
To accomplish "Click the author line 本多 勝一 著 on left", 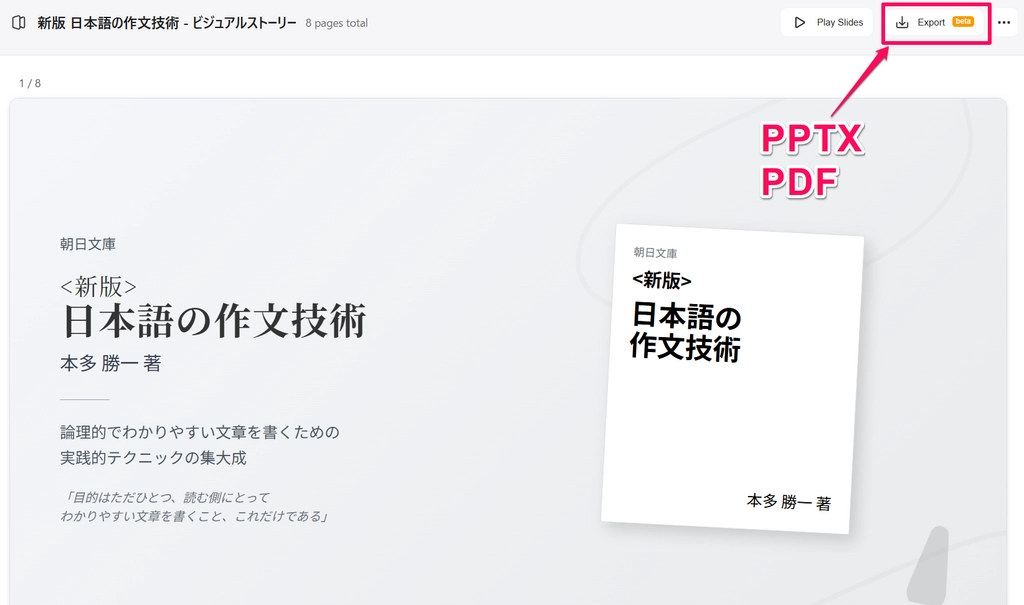I will tap(110, 363).
